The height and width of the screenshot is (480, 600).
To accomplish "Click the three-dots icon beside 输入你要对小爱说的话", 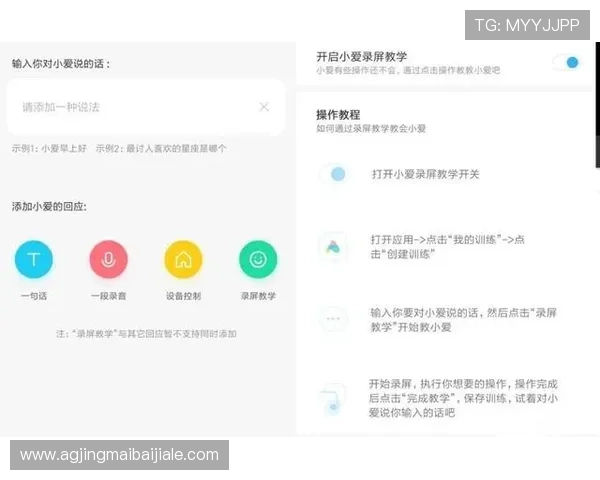I will pyautogui.click(x=333, y=319).
